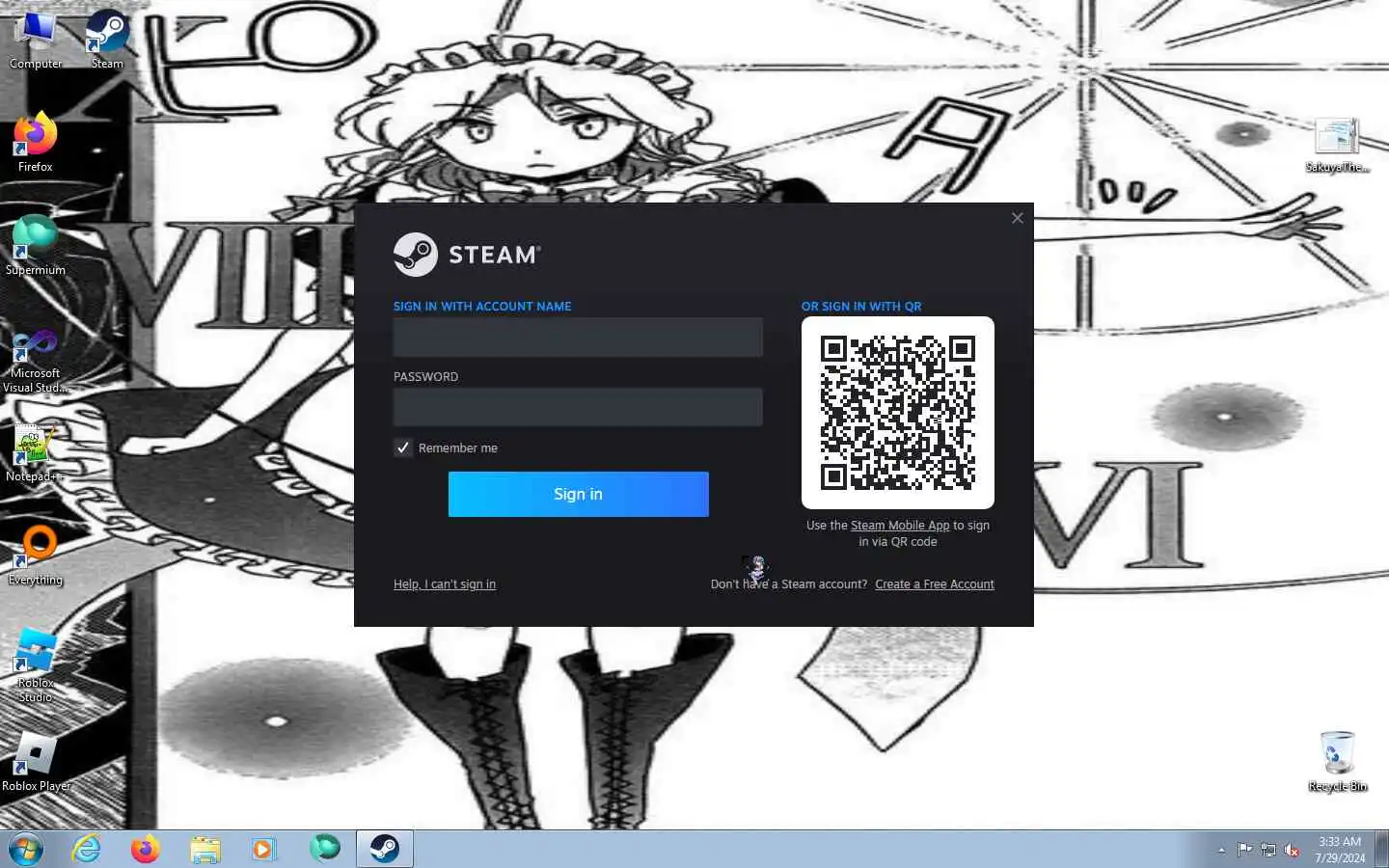Select the Roblox Studio desktop shortcut
This screenshot has height=868, width=1389.
pos(36,665)
